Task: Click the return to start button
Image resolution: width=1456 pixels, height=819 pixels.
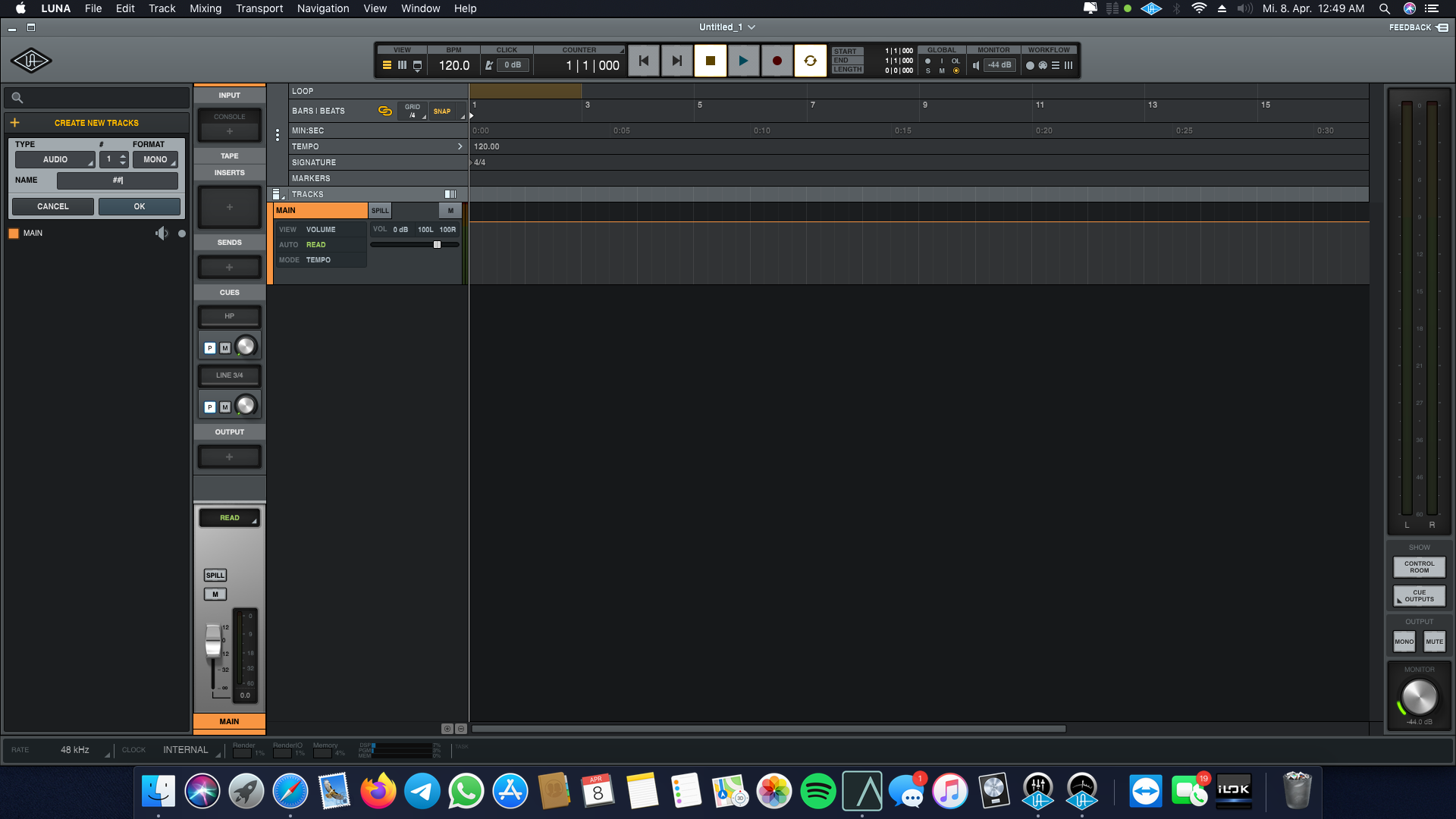Action: (643, 61)
